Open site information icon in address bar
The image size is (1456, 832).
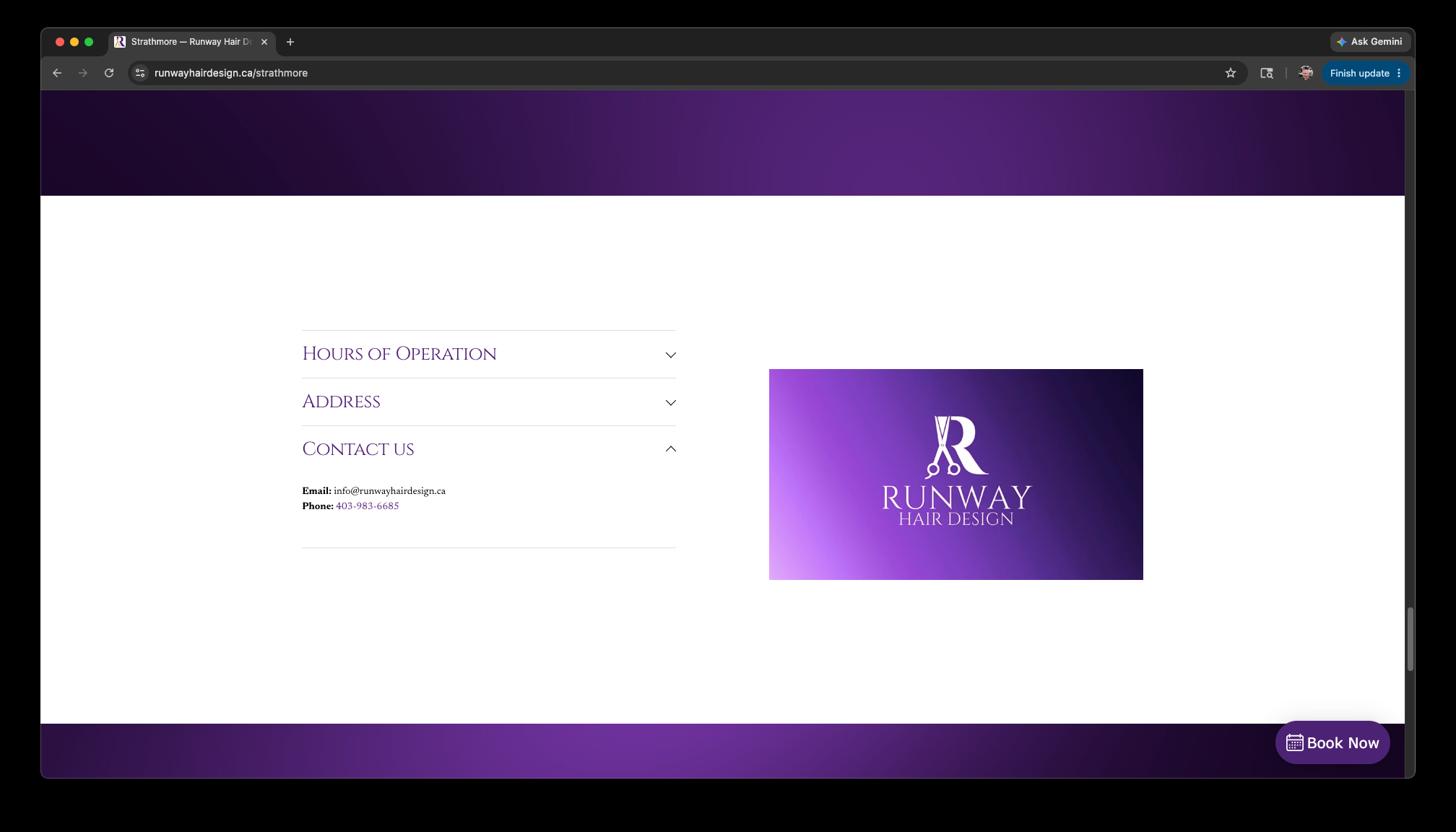(x=141, y=73)
